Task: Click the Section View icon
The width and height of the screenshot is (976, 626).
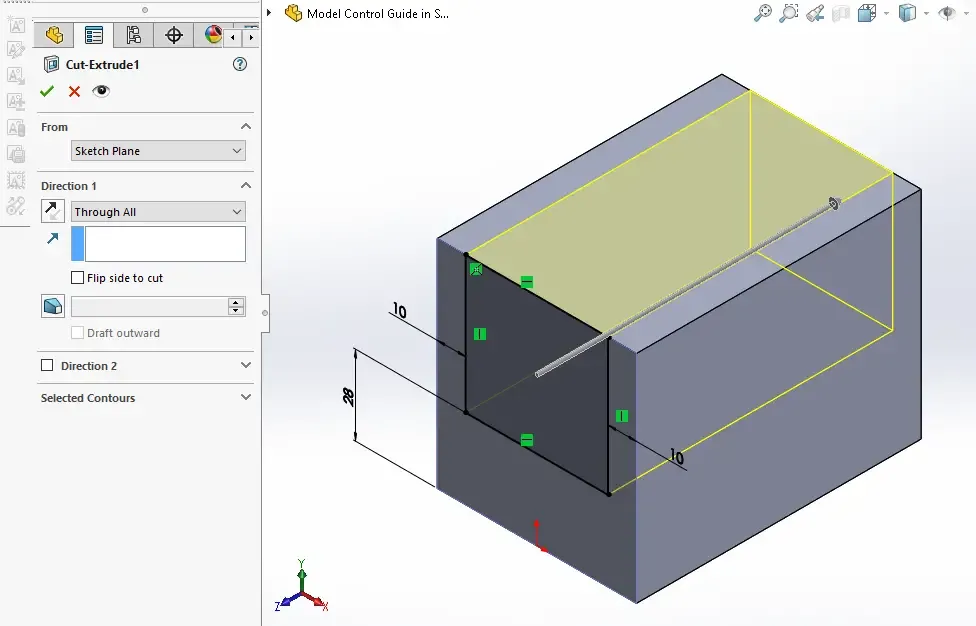Action: (841, 13)
